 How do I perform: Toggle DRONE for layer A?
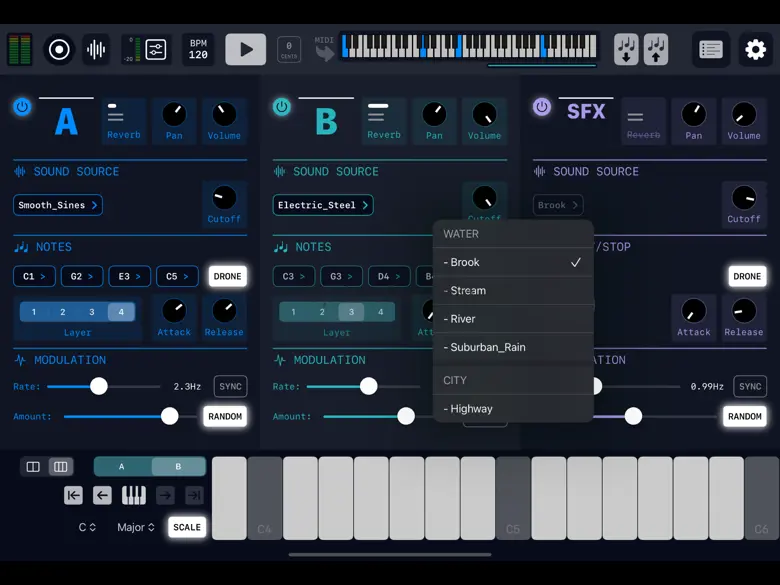pyautogui.click(x=227, y=276)
